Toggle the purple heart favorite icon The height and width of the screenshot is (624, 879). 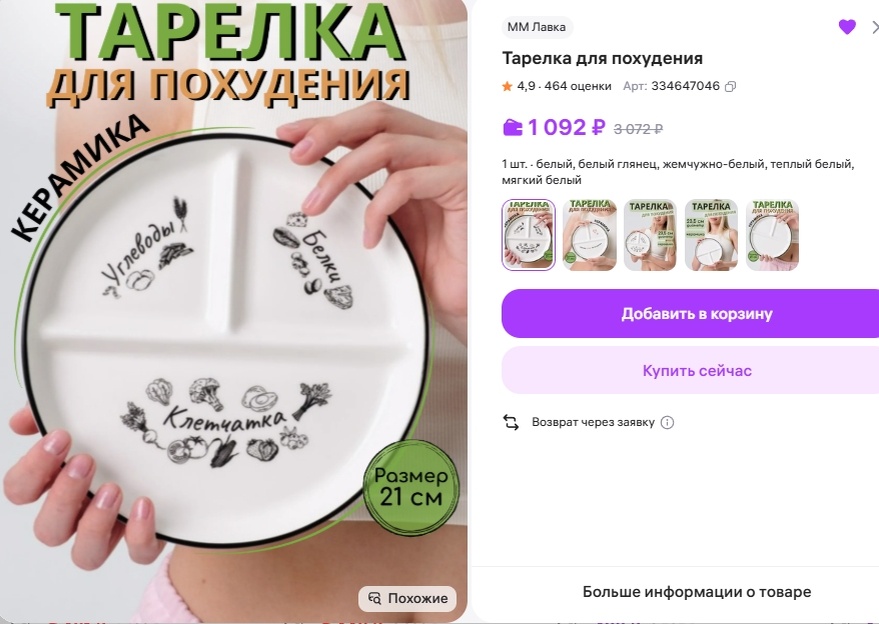click(x=847, y=26)
